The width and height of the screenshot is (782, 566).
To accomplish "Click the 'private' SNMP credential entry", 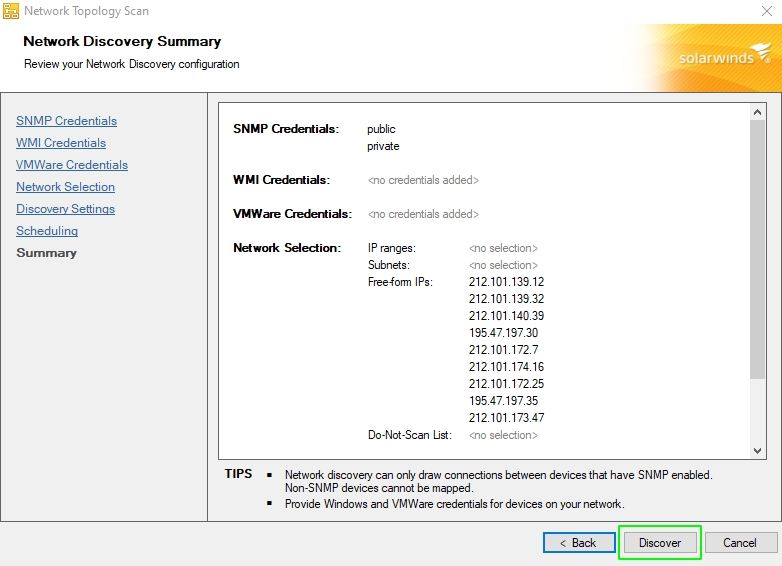I will tap(383, 146).
